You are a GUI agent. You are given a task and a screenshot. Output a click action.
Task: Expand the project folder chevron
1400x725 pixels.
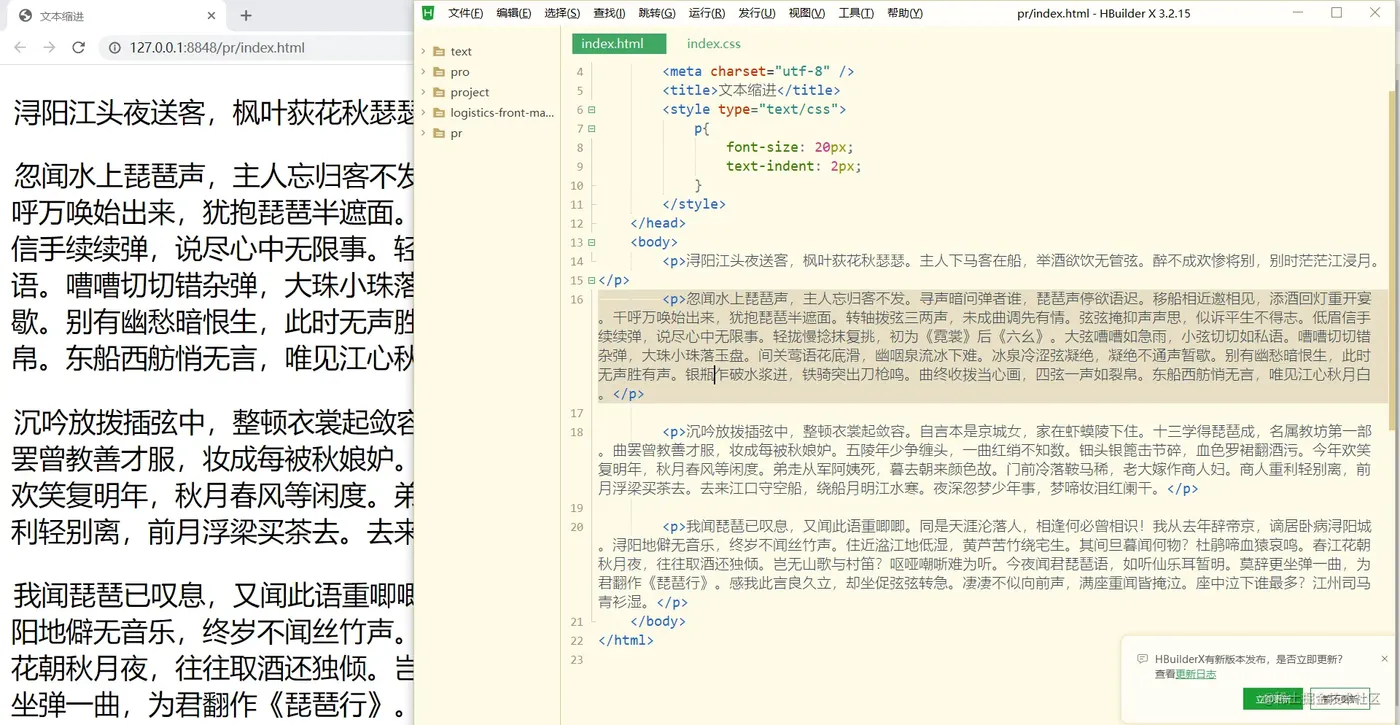click(424, 92)
